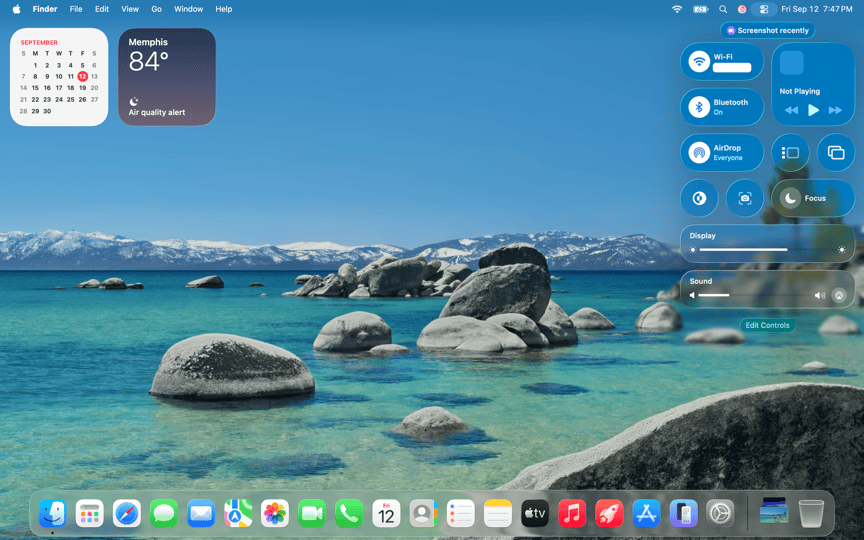Toggle the Appearance control beside screen capture

click(x=699, y=198)
